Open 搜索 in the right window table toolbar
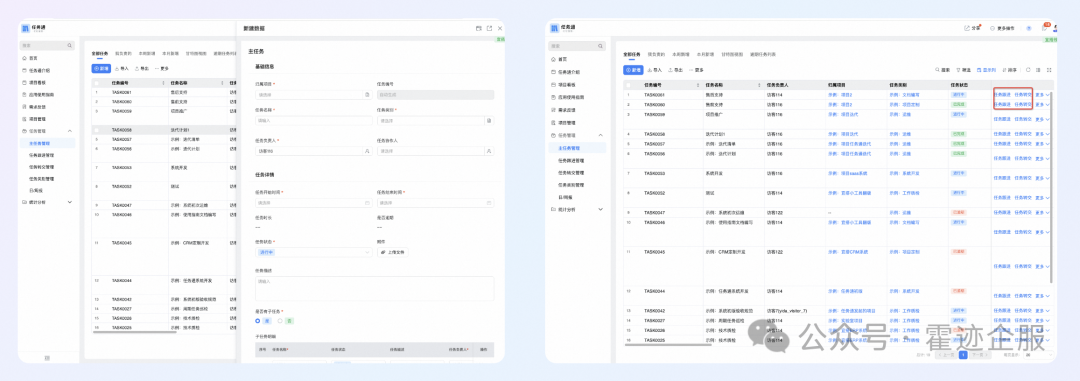This screenshot has width=1080, height=381. 942,70
